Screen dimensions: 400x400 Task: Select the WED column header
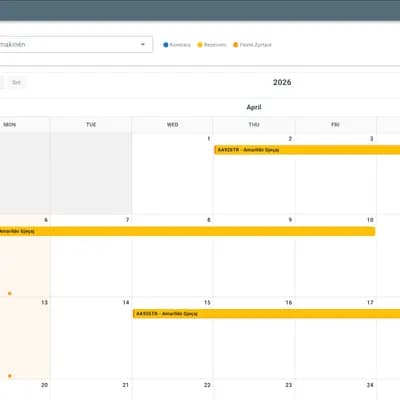point(172,125)
